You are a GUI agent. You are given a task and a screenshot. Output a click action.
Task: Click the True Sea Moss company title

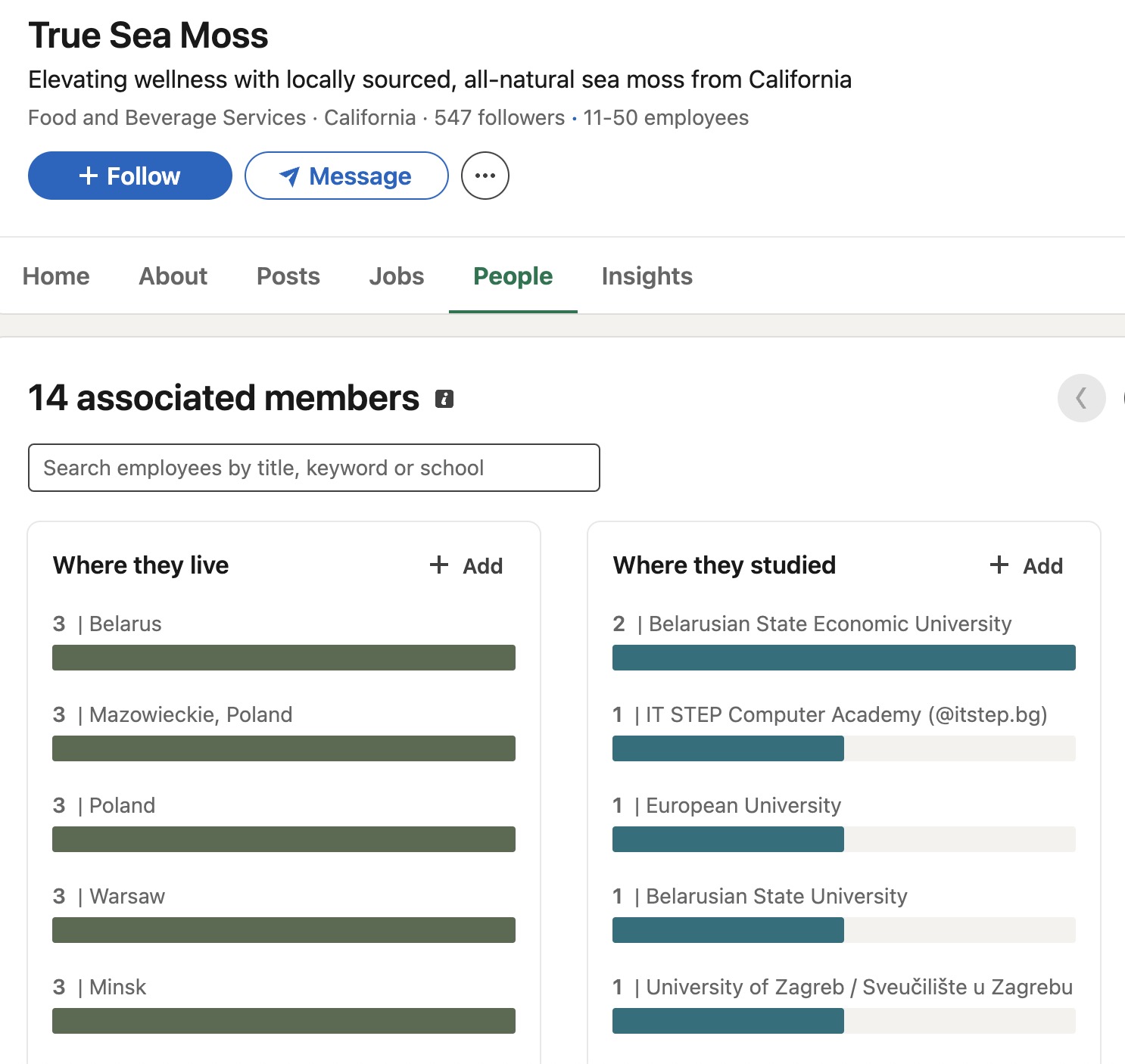click(x=148, y=36)
